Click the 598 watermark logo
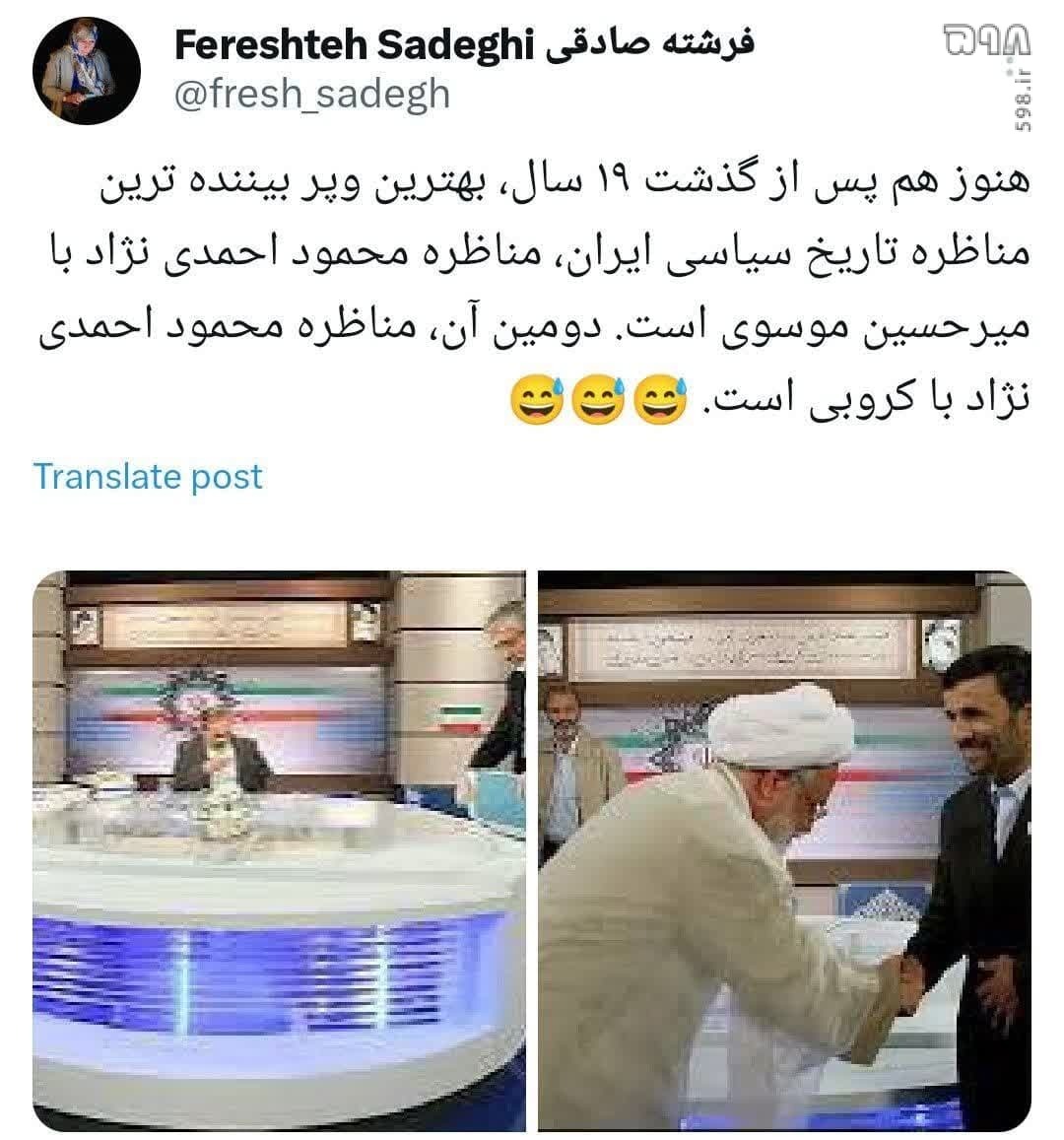The width and height of the screenshot is (1064, 1140). click(x=986, y=40)
